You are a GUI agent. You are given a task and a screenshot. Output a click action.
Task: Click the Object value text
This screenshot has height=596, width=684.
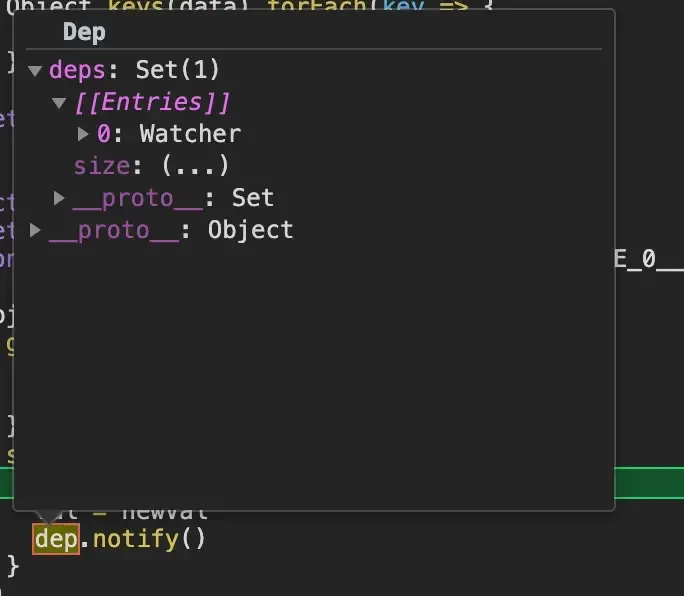[250, 230]
